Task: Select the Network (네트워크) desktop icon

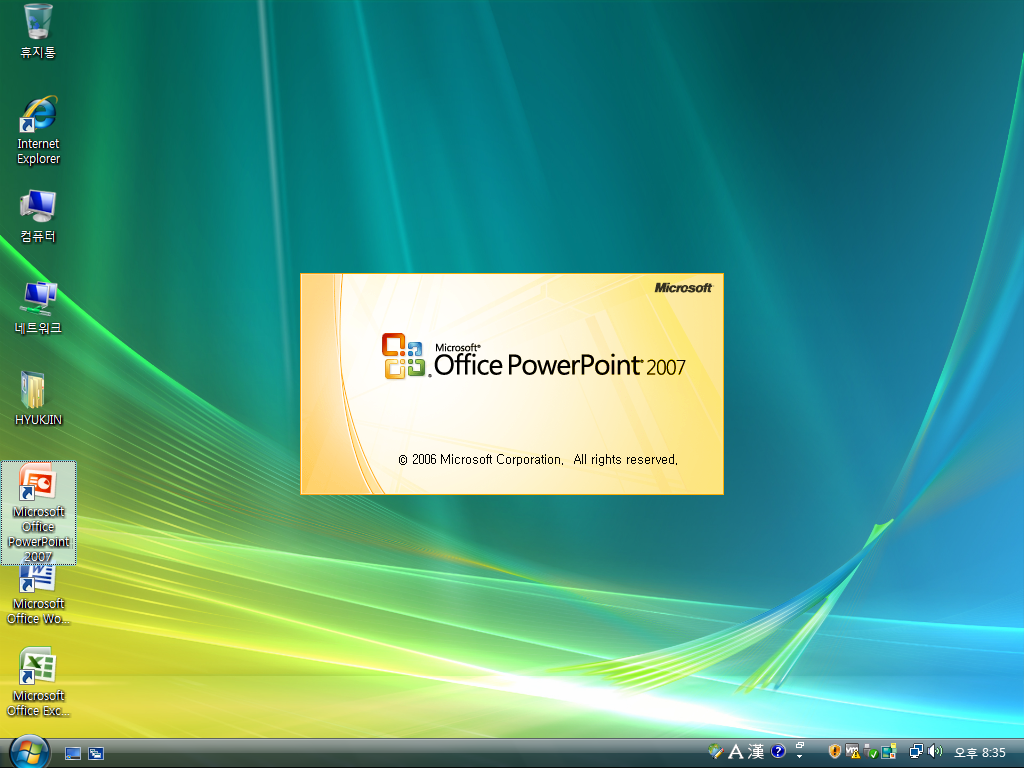Action: (38, 308)
